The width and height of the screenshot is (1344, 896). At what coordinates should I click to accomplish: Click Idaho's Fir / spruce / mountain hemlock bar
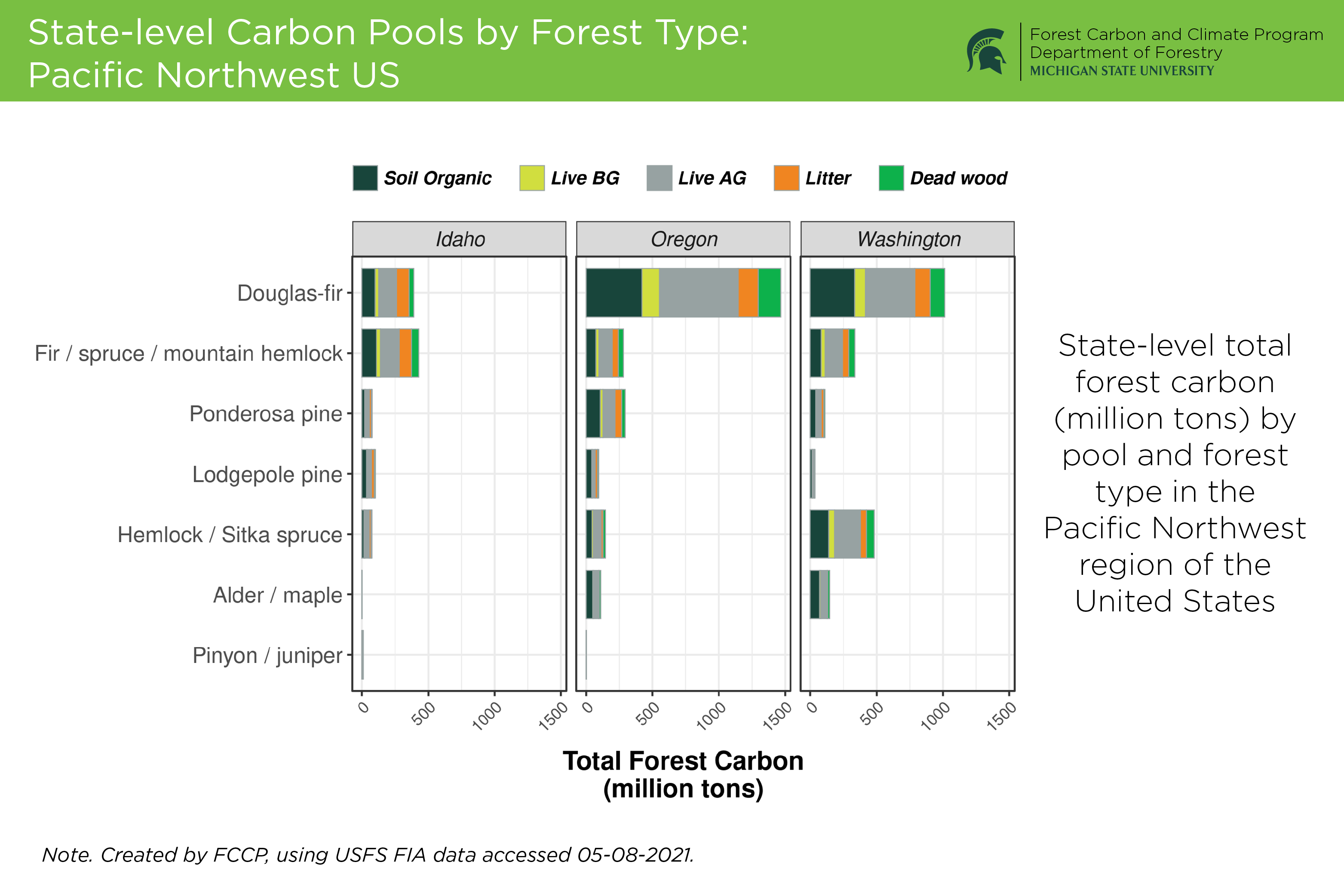click(390, 353)
